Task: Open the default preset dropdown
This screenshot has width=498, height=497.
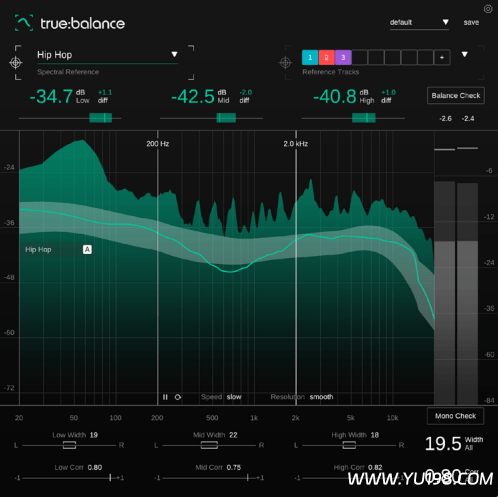Action: [419, 23]
